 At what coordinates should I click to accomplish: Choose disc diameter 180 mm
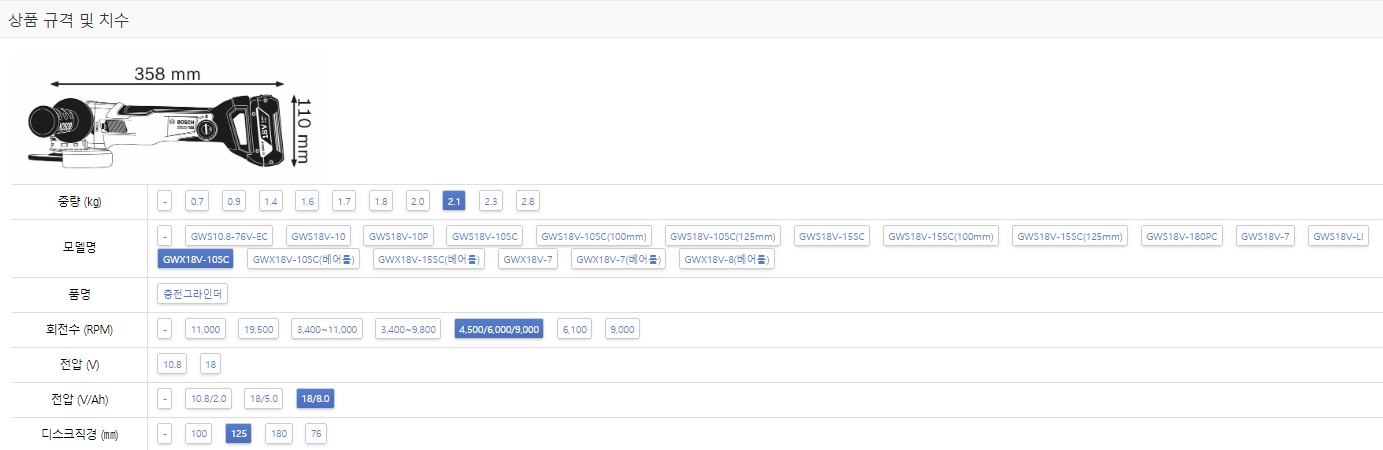tap(279, 434)
